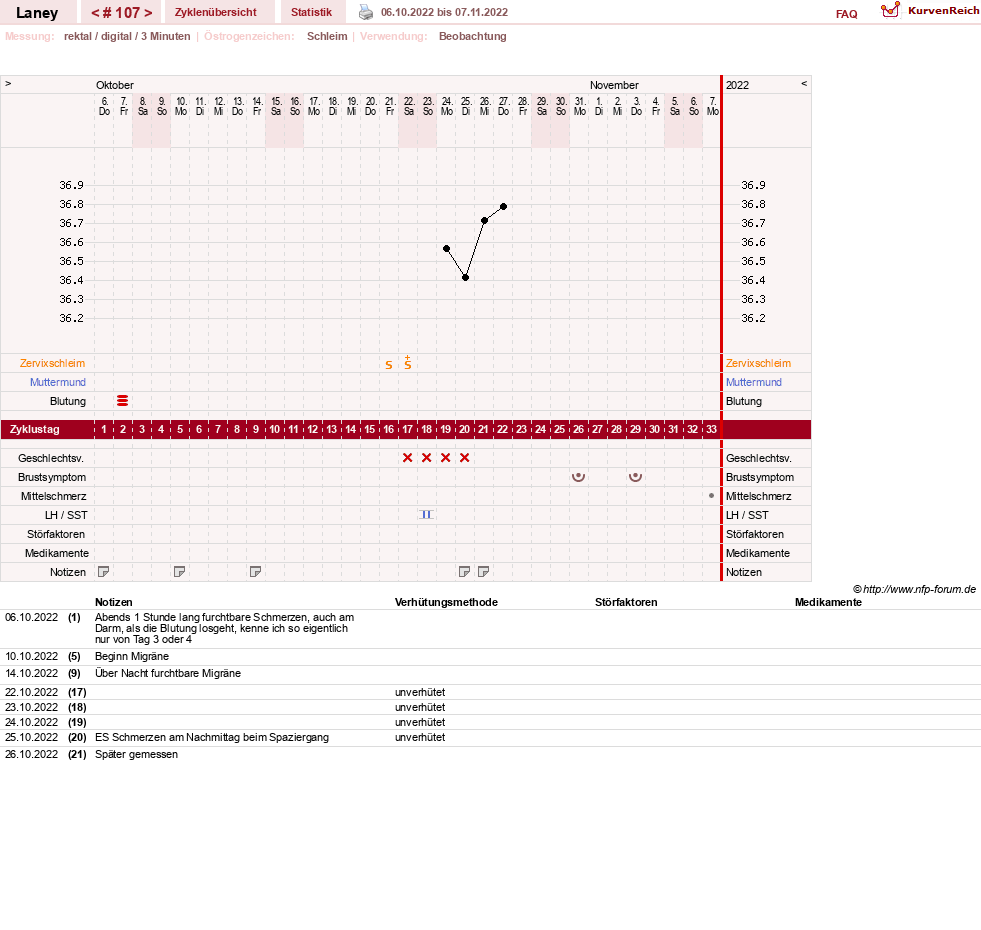Open the note icon for cycle day 1
The height and width of the screenshot is (930, 981).
[x=104, y=571]
